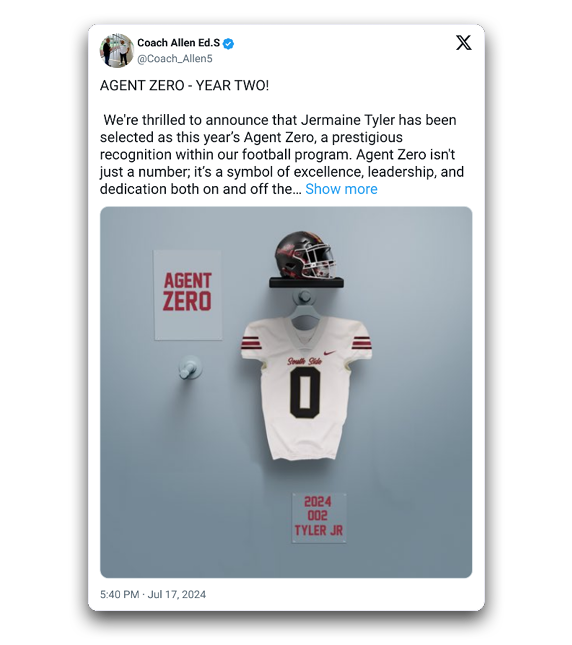The width and height of the screenshot is (572, 645).
Task: Click the Jul 17, 2024 date
Action: [x=177, y=594]
